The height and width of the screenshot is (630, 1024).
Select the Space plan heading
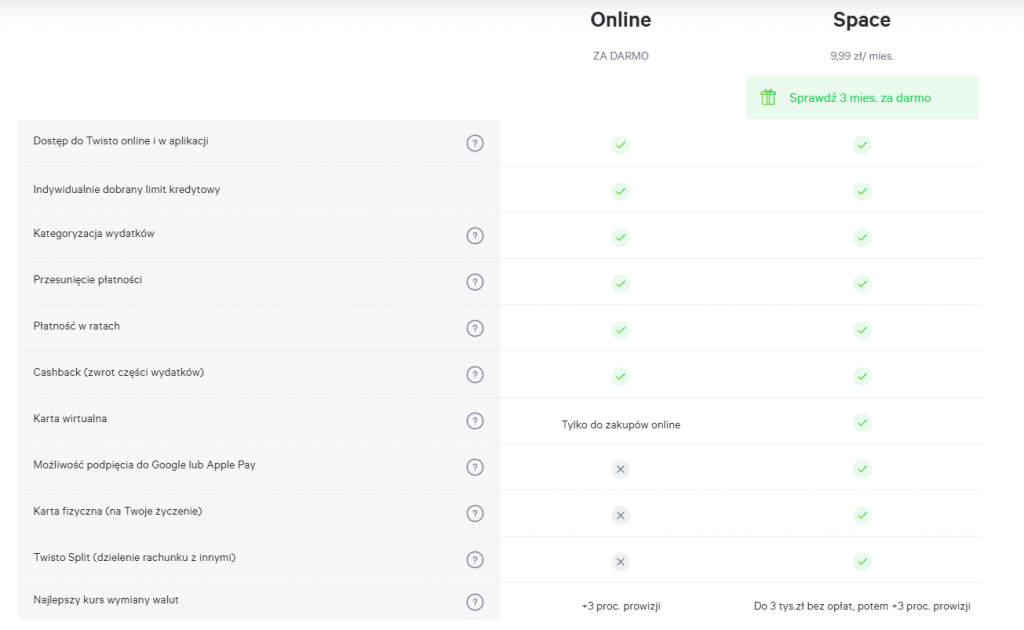tap(862, 20)
